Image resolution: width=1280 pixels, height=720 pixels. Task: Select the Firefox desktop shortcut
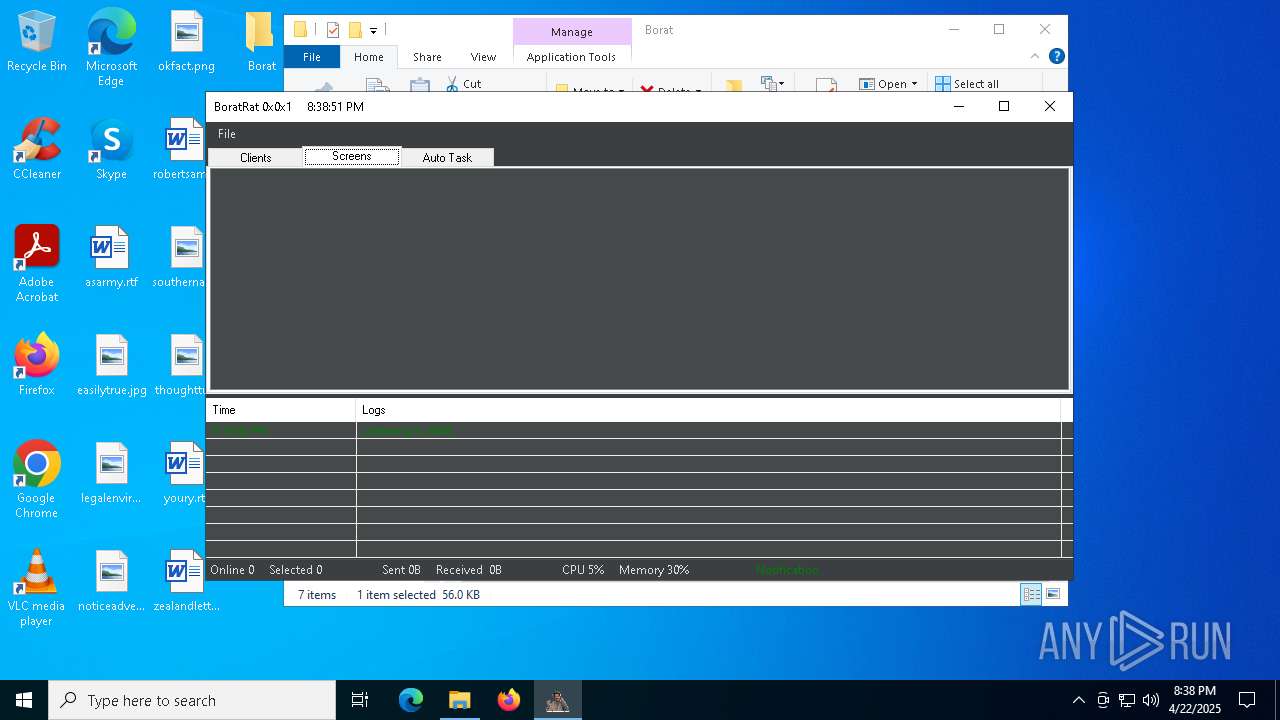tap(37, 366)
